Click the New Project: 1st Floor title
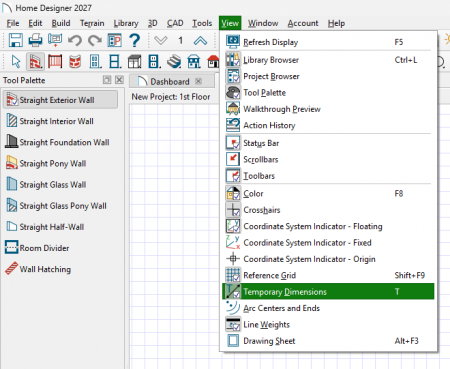The image size is (450, 369). (x=171, y=97)
